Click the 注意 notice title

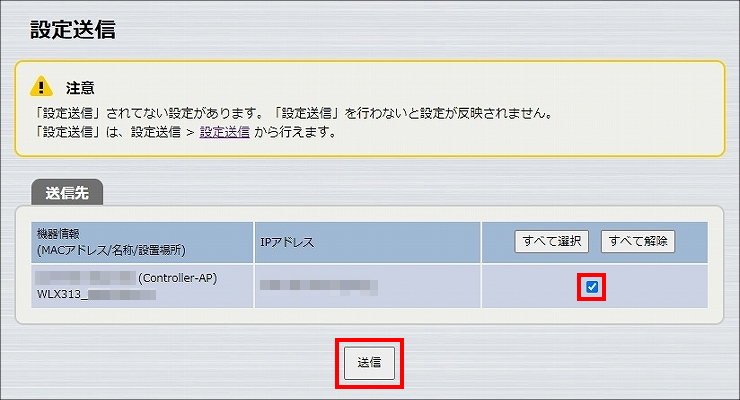tap(80, 88)
